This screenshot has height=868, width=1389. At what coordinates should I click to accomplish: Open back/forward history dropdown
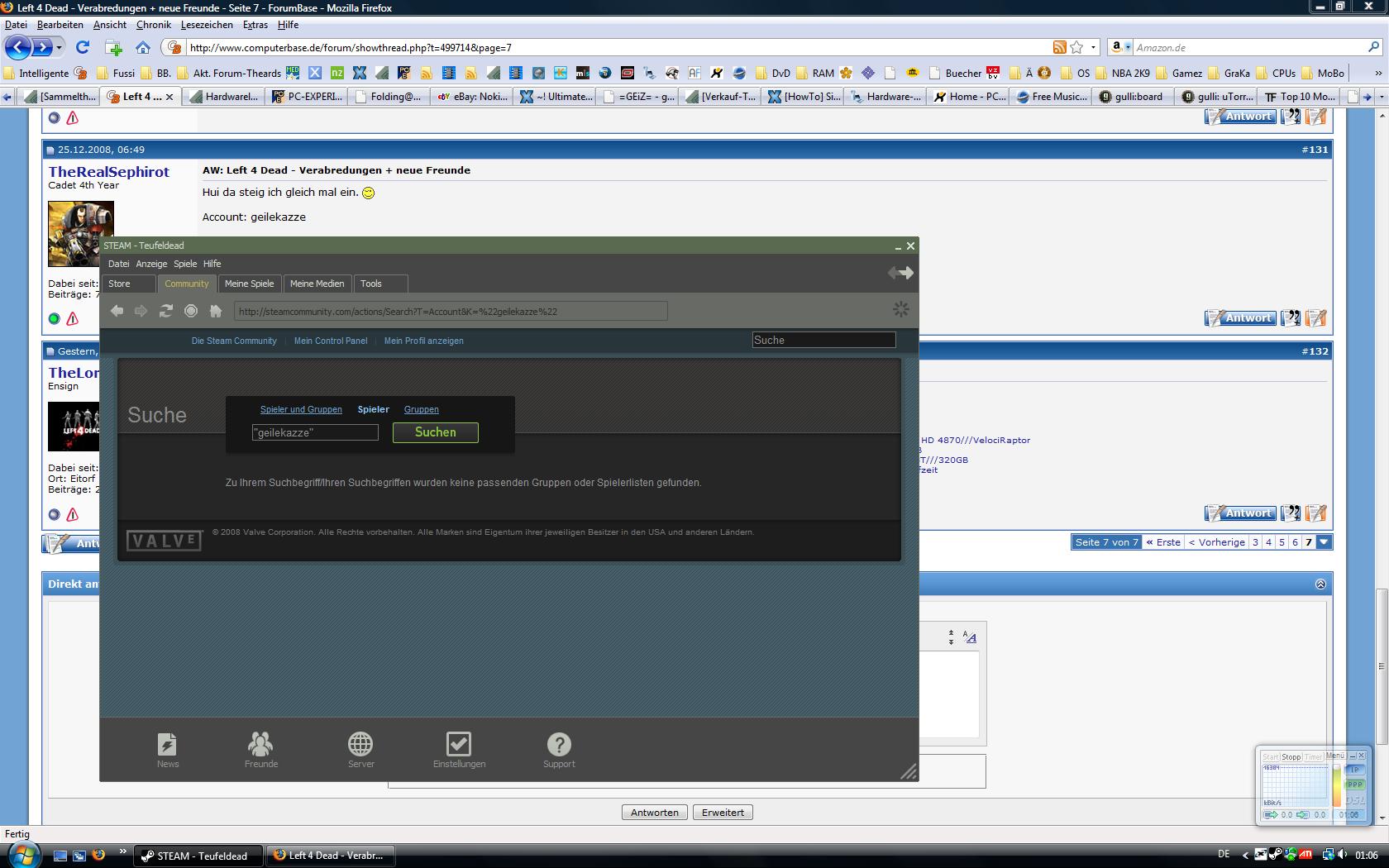(x=60, y=48)
